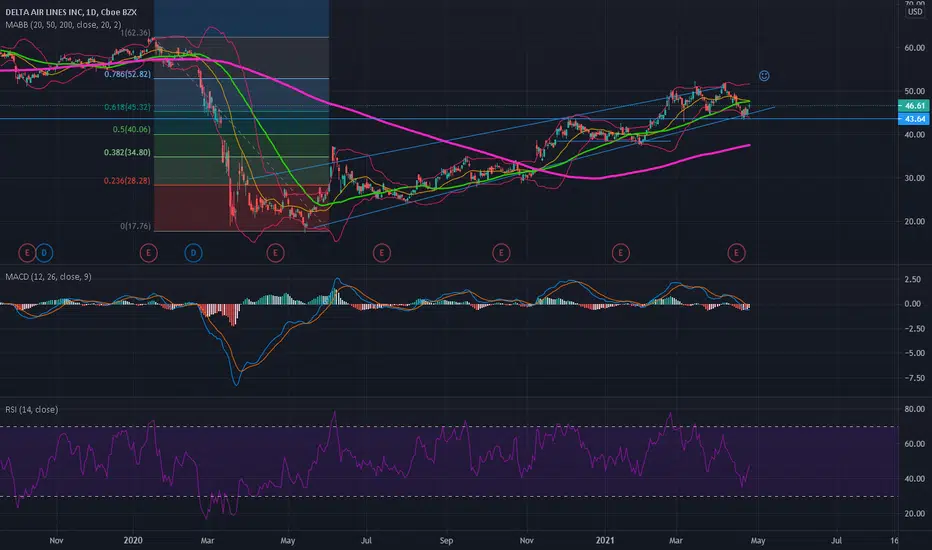932x550 pixels.
Task: Select the RSI (14, close) indicator label
Action: coord(32,410)
